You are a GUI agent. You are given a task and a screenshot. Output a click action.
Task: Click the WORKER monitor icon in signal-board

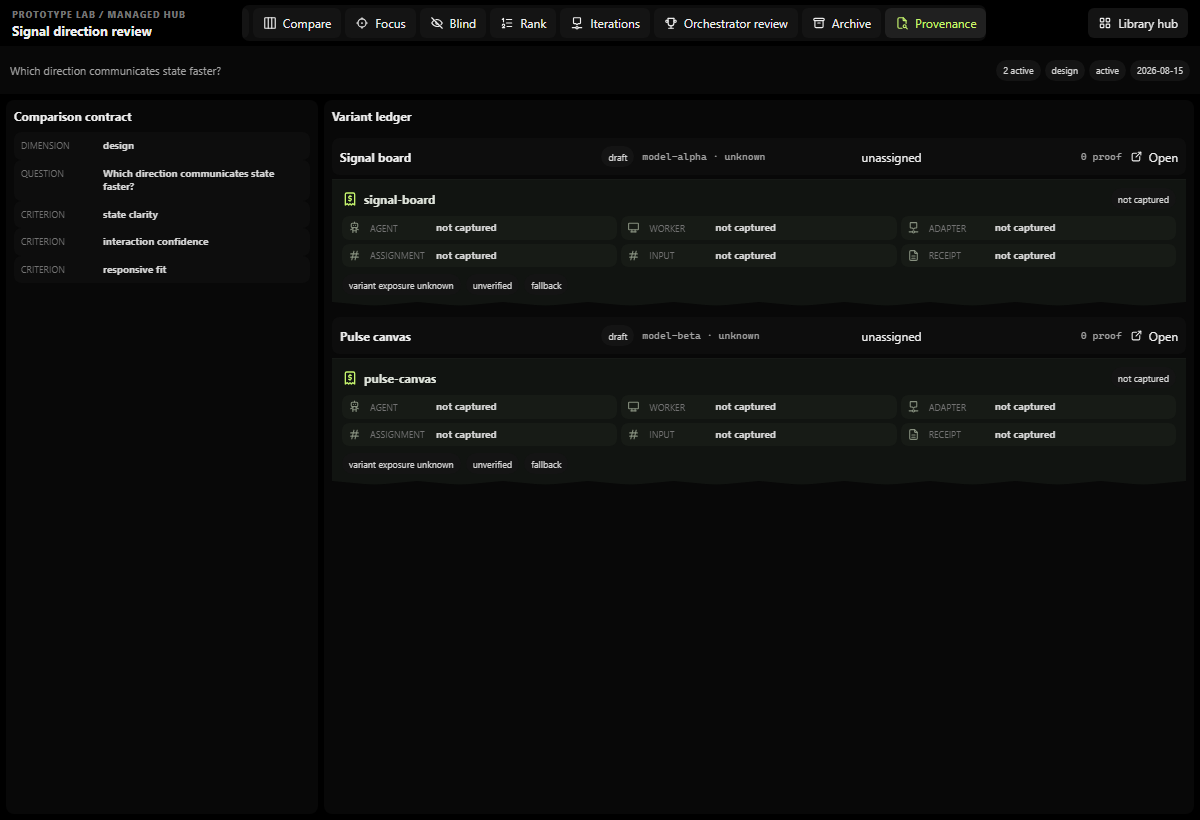pyautogui.click(x=633, y=228)
